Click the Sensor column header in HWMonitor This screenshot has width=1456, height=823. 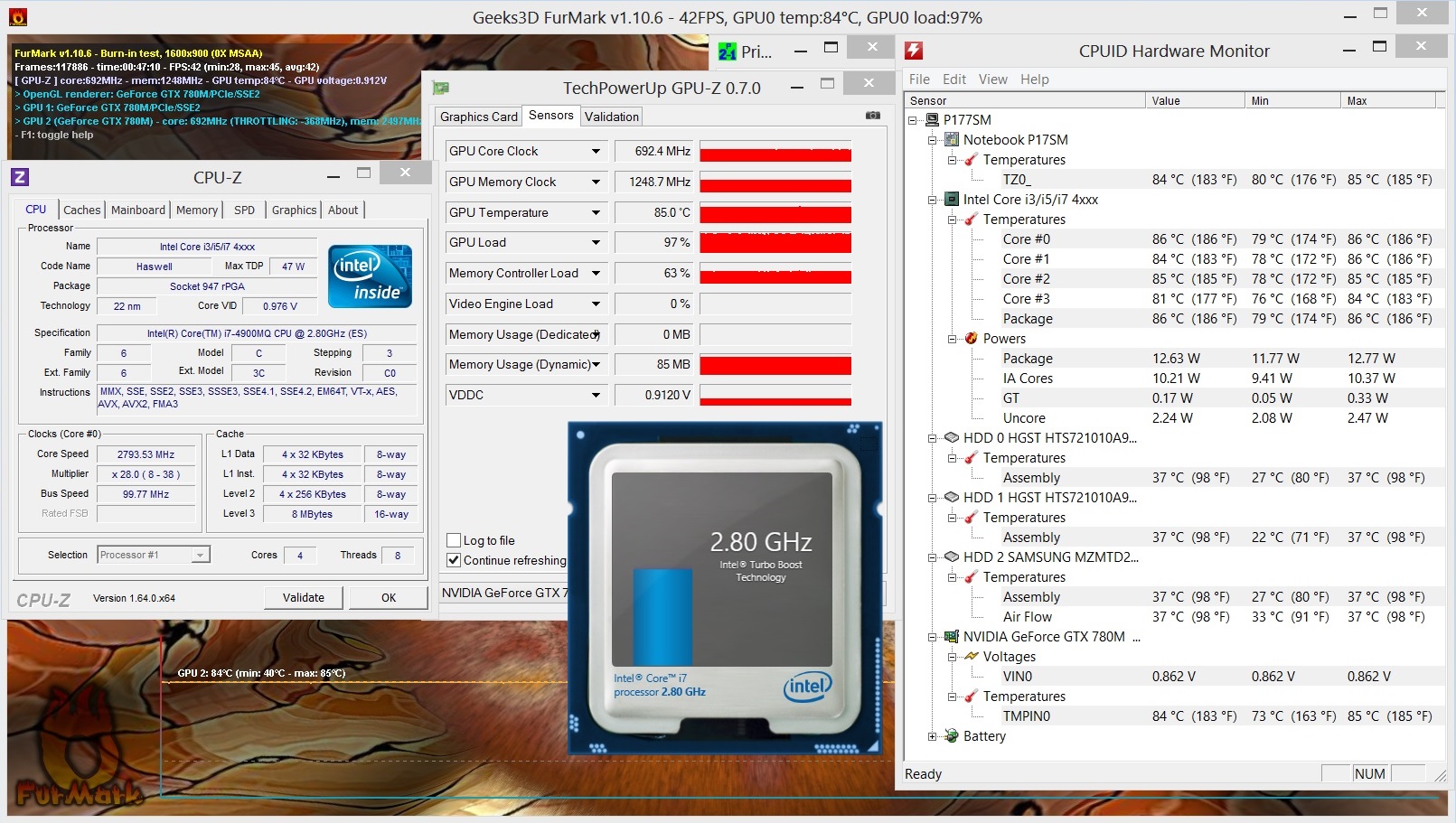pos(1025,100)
